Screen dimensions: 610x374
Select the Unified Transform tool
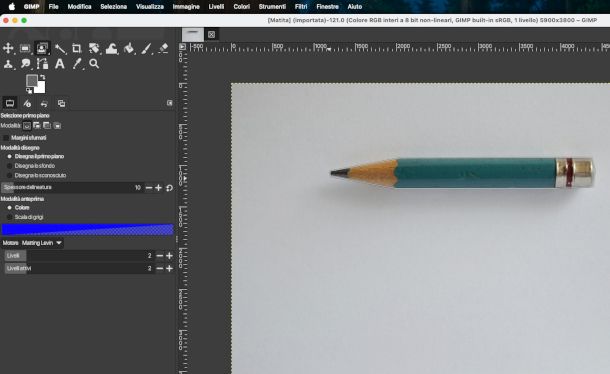tap(94, 48)
